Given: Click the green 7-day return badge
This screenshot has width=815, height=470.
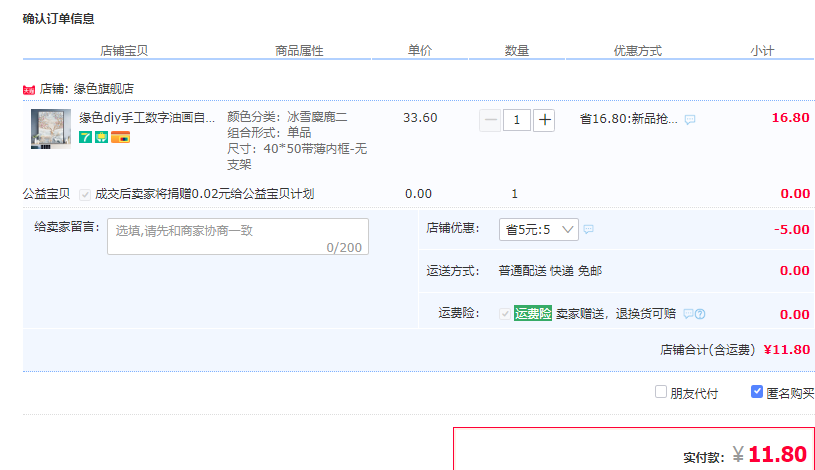Looking at the screenshot, I should pos(85,137).
